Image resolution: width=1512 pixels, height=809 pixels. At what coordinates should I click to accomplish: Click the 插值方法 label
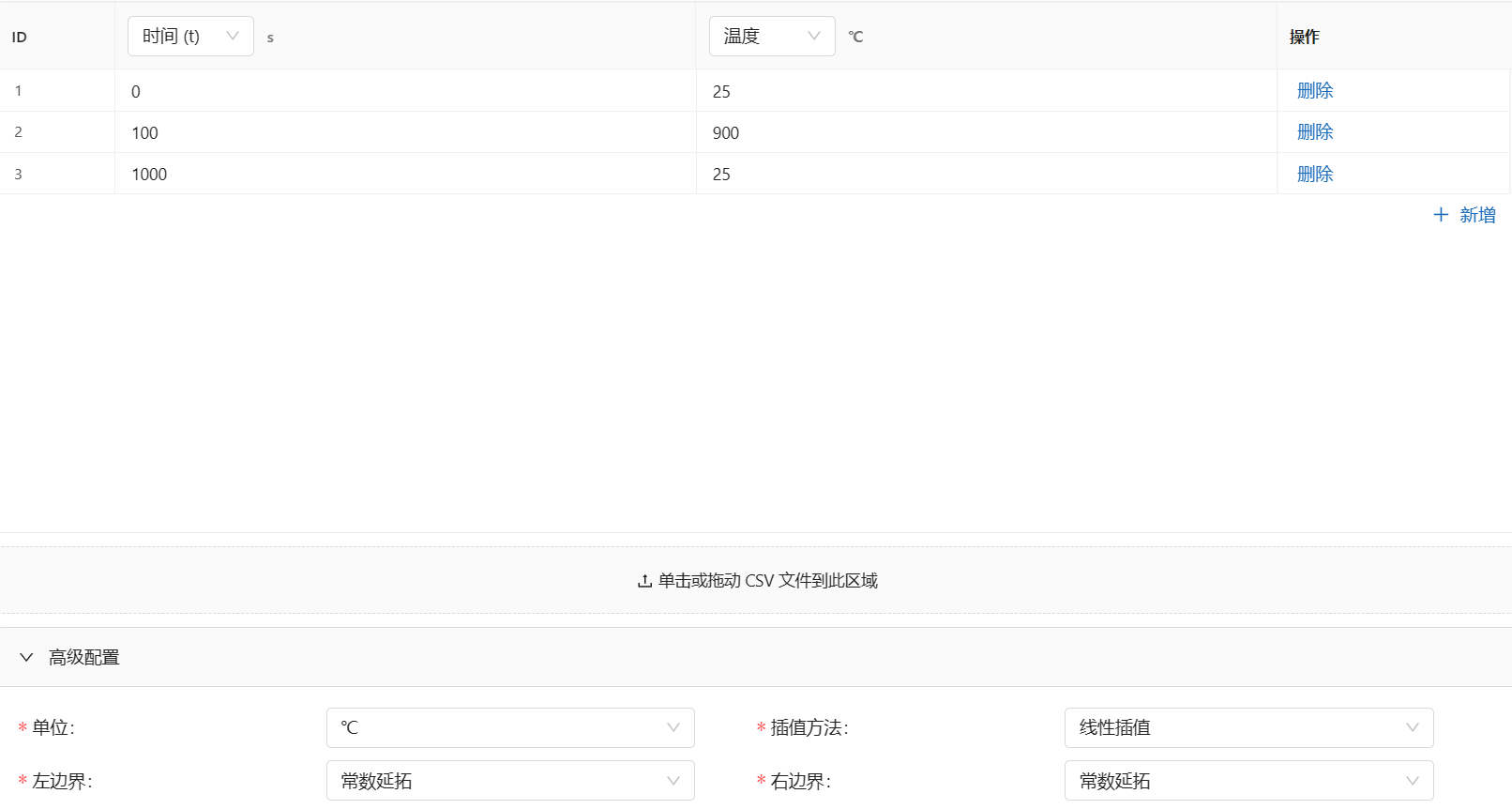point(809,727)
